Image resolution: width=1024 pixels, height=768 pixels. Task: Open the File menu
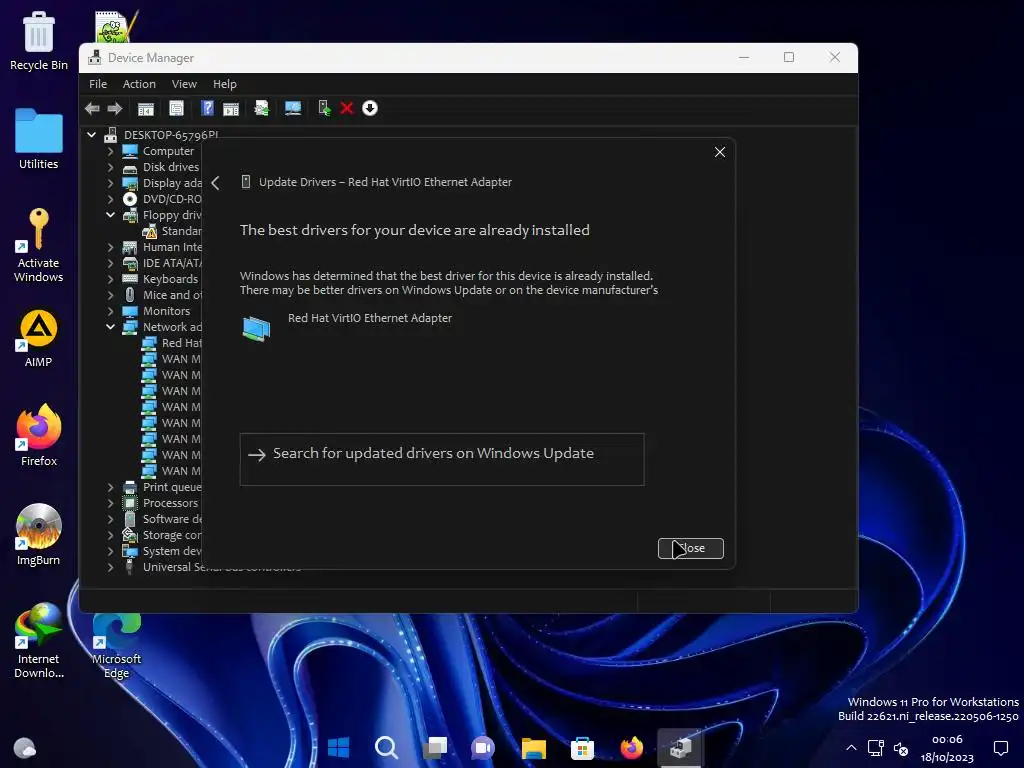pos(98,84)
